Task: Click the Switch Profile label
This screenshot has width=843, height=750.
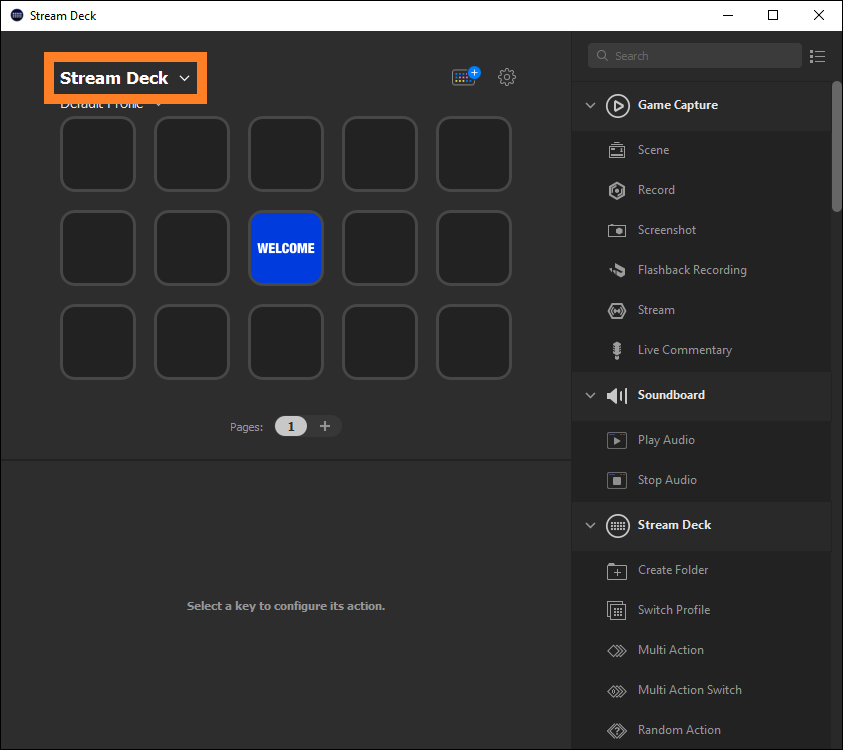Action: [x=674, y=610]
